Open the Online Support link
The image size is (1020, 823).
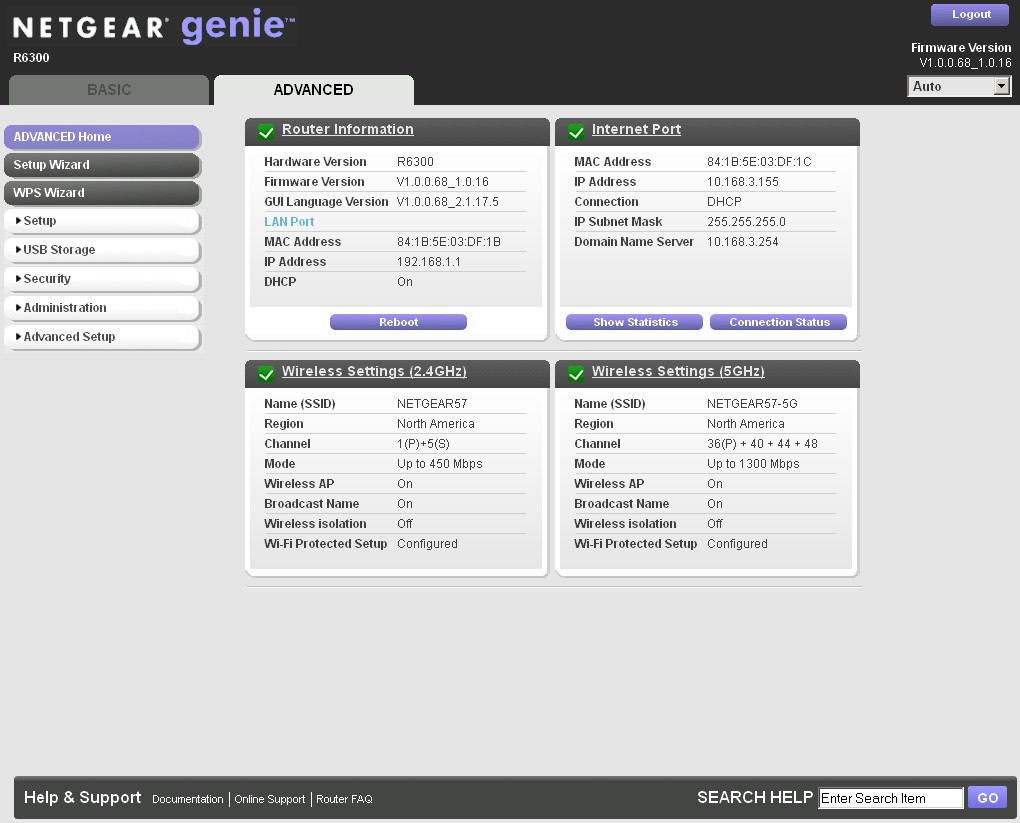coord(269,799)
